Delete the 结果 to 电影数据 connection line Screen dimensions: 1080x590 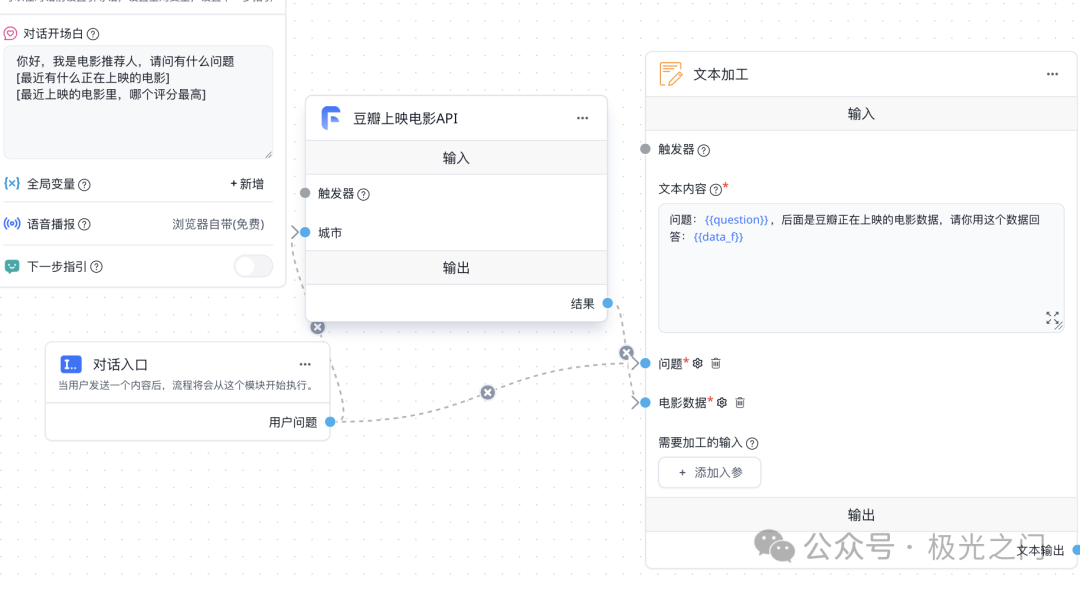point(626,353)
